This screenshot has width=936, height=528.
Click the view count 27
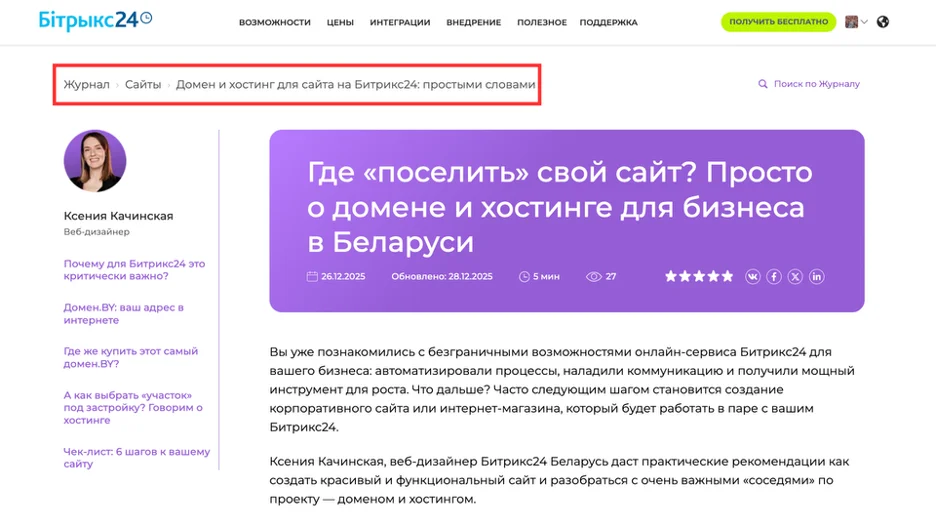(x=611, y=277)
